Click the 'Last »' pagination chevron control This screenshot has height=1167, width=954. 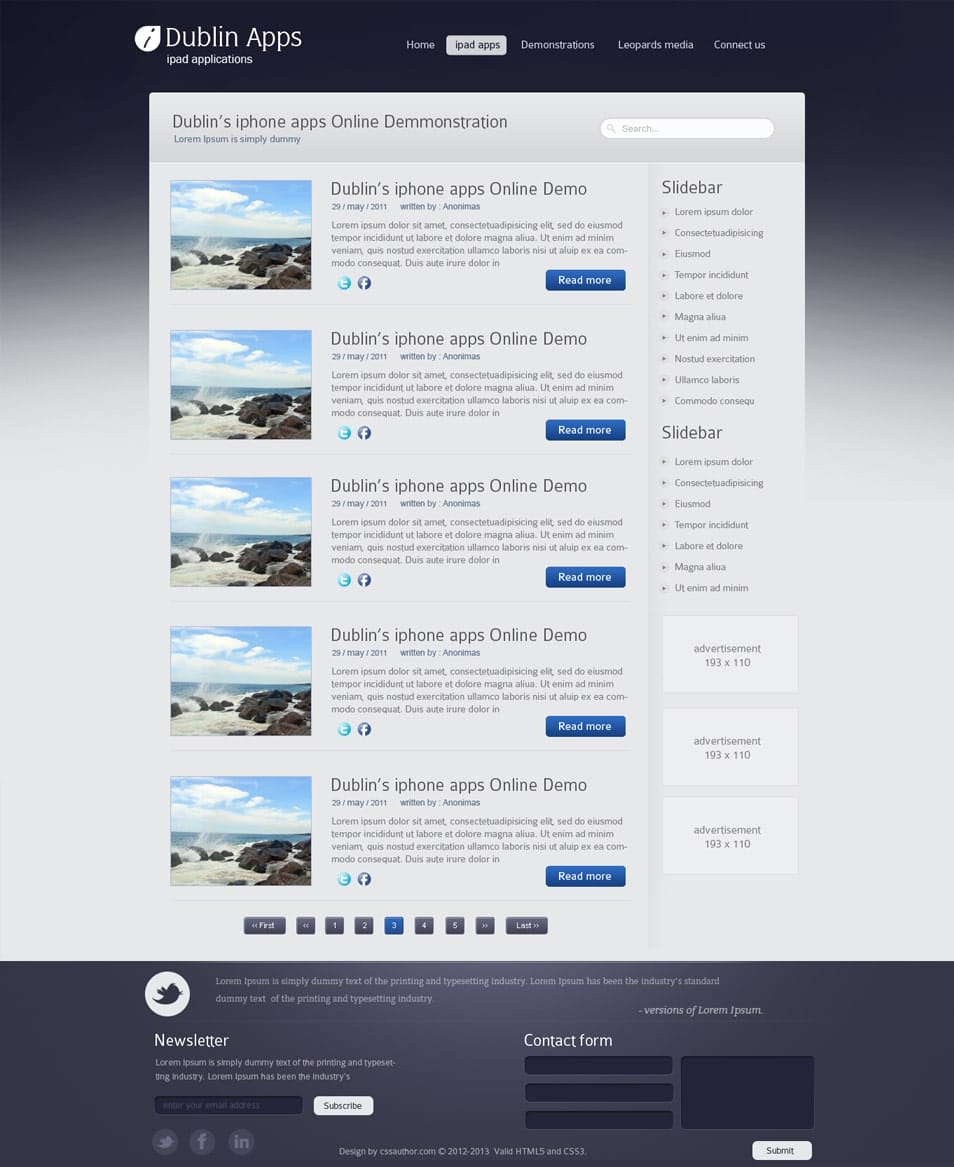526,925
